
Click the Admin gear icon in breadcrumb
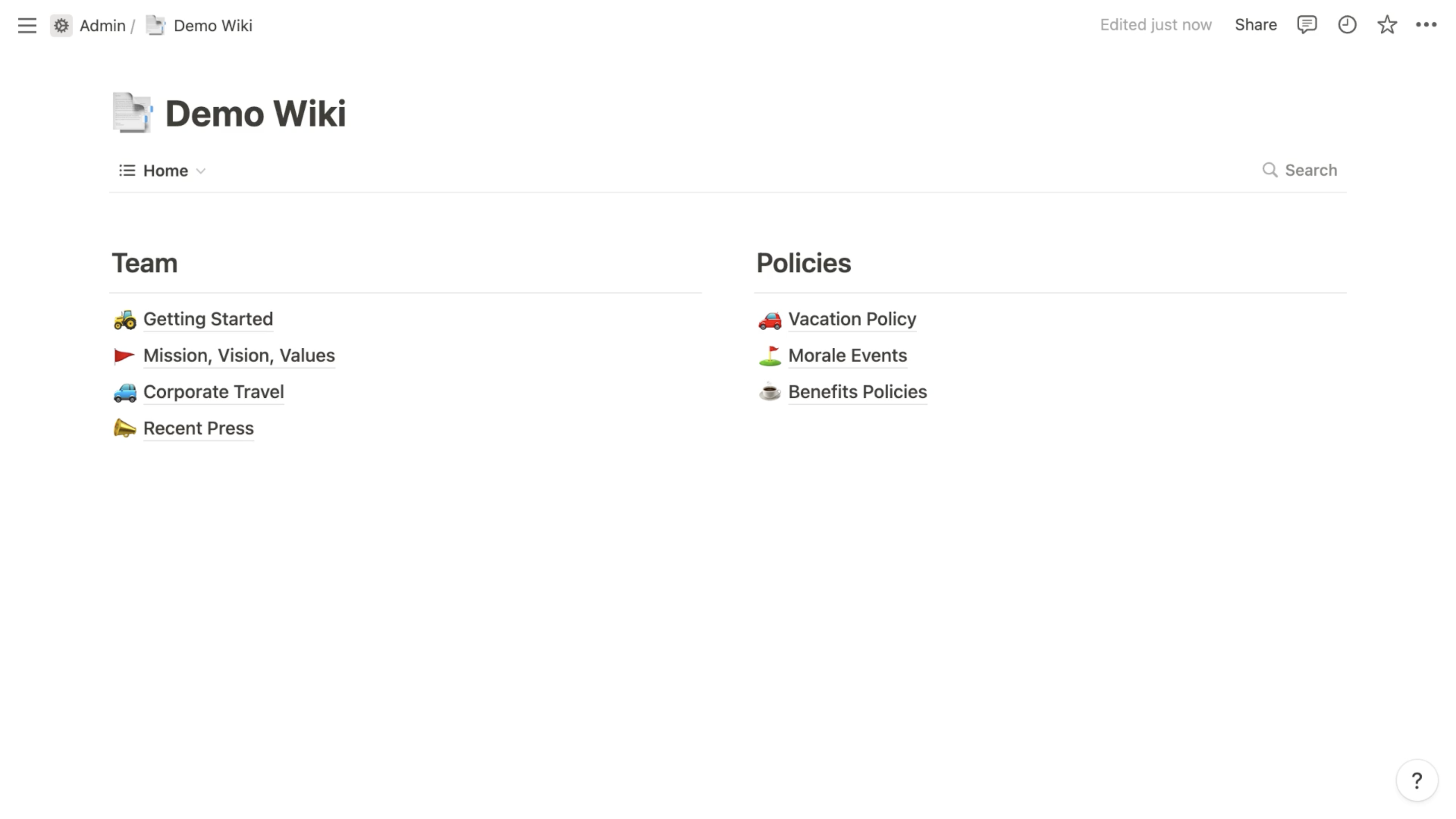(61, 25)
